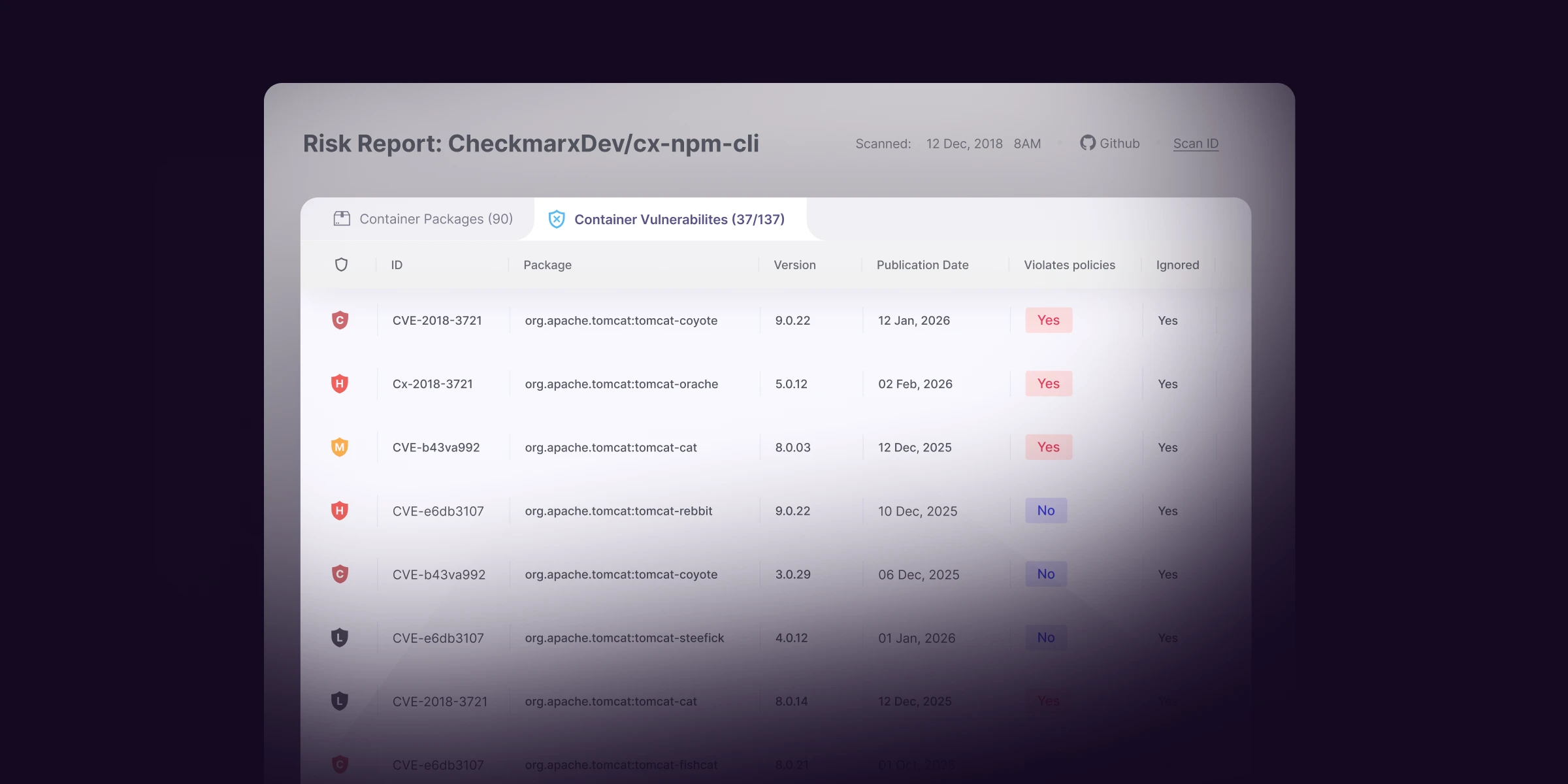Click High severity shield for Cx-2018-3721
The image size is (1568, 784).
click(x=340, y=384)
